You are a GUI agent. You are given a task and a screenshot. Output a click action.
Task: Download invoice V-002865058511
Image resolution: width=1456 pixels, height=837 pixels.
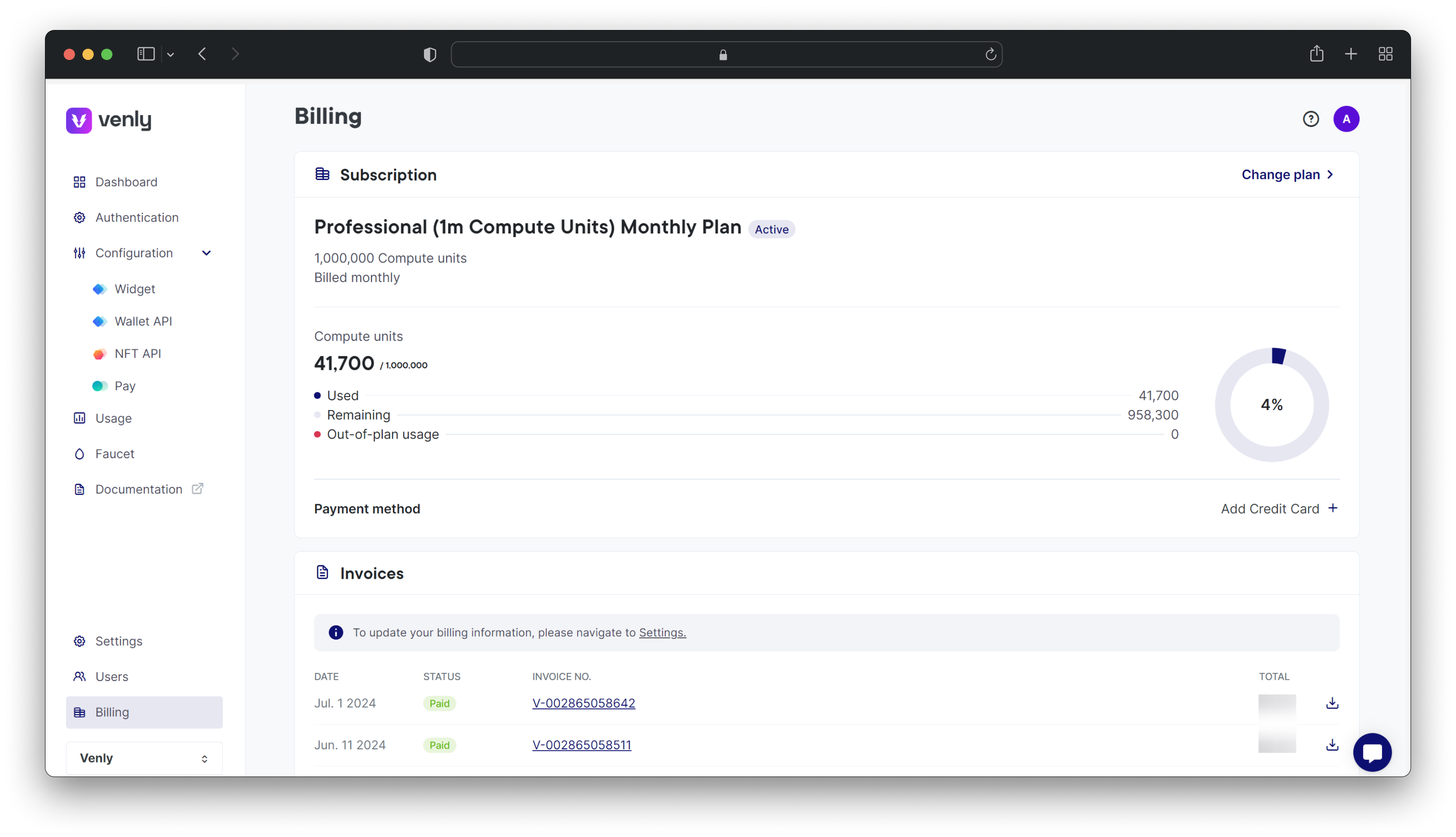1332,745
